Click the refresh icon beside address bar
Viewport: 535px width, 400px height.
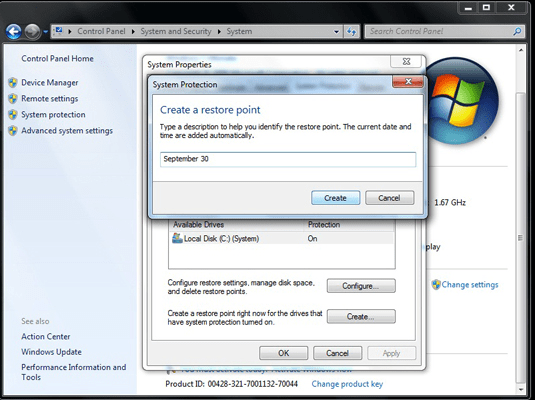[x=351, y=32]
